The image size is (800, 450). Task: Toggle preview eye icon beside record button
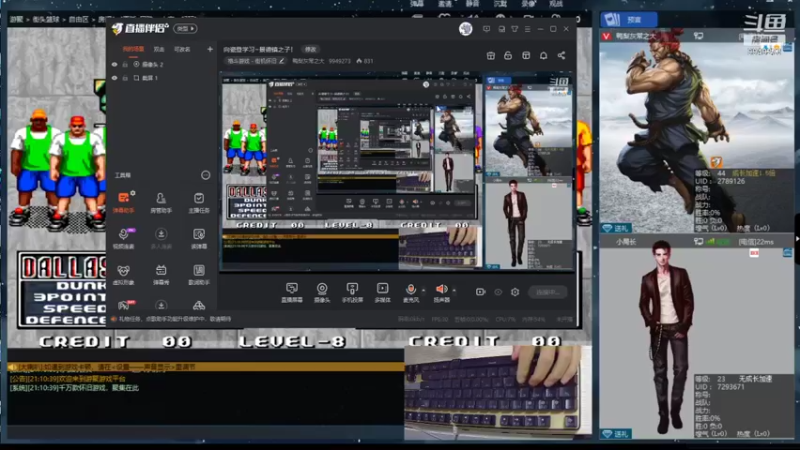pyautogui.click(x=498, y=292)
